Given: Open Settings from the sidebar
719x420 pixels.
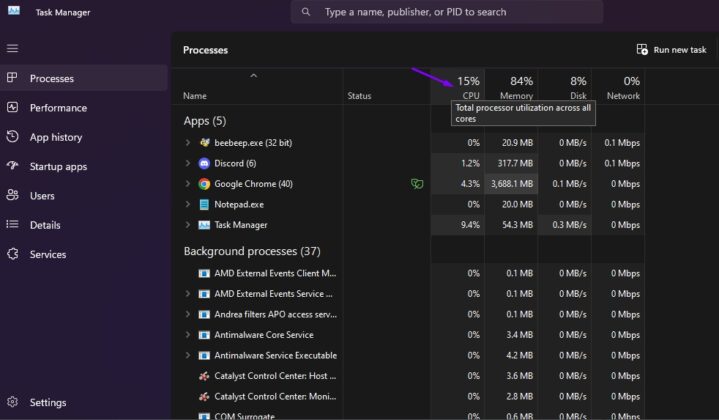Looking at the screenshot, I should [84, 402].
